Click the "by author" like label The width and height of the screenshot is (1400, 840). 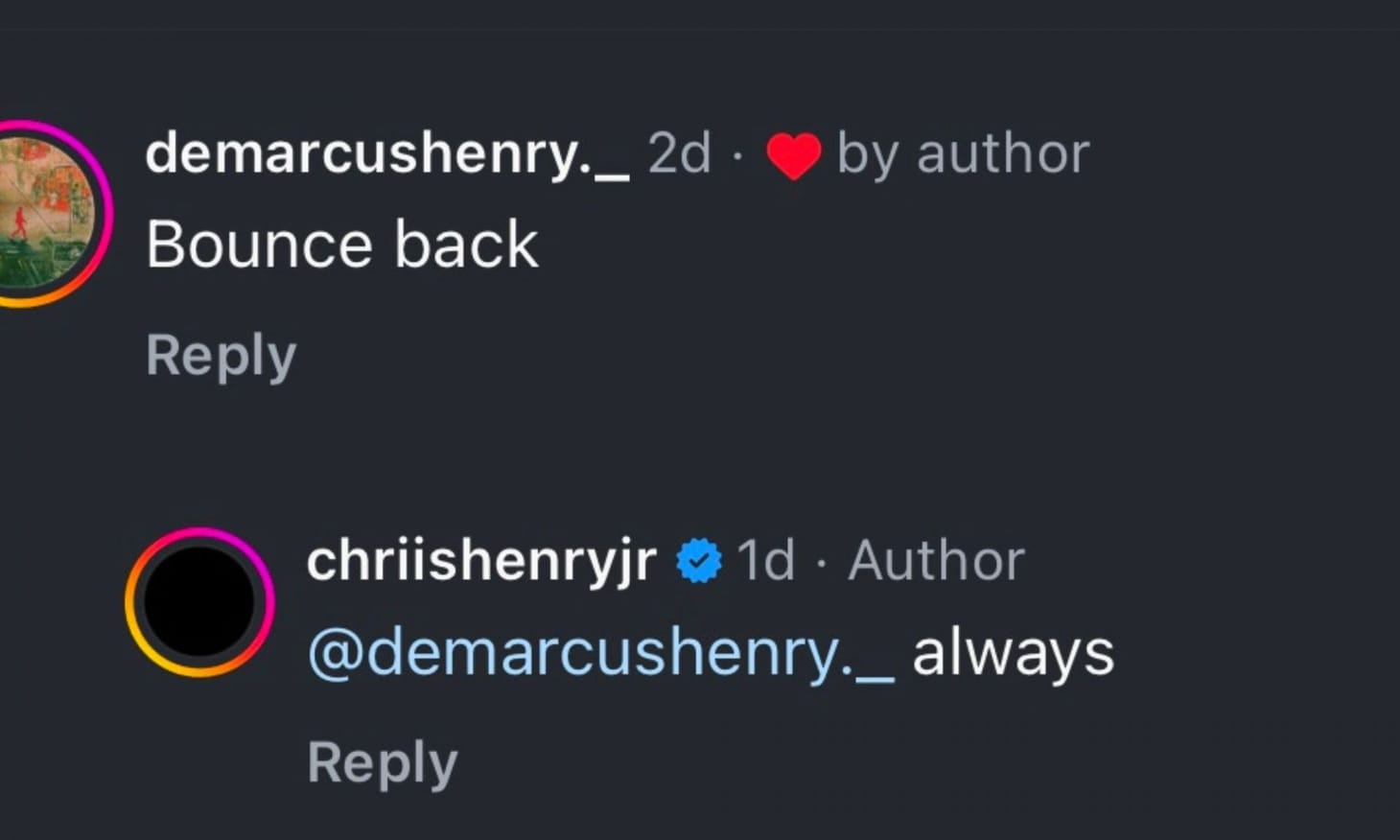pyautogui.click(x=963, y=153)
